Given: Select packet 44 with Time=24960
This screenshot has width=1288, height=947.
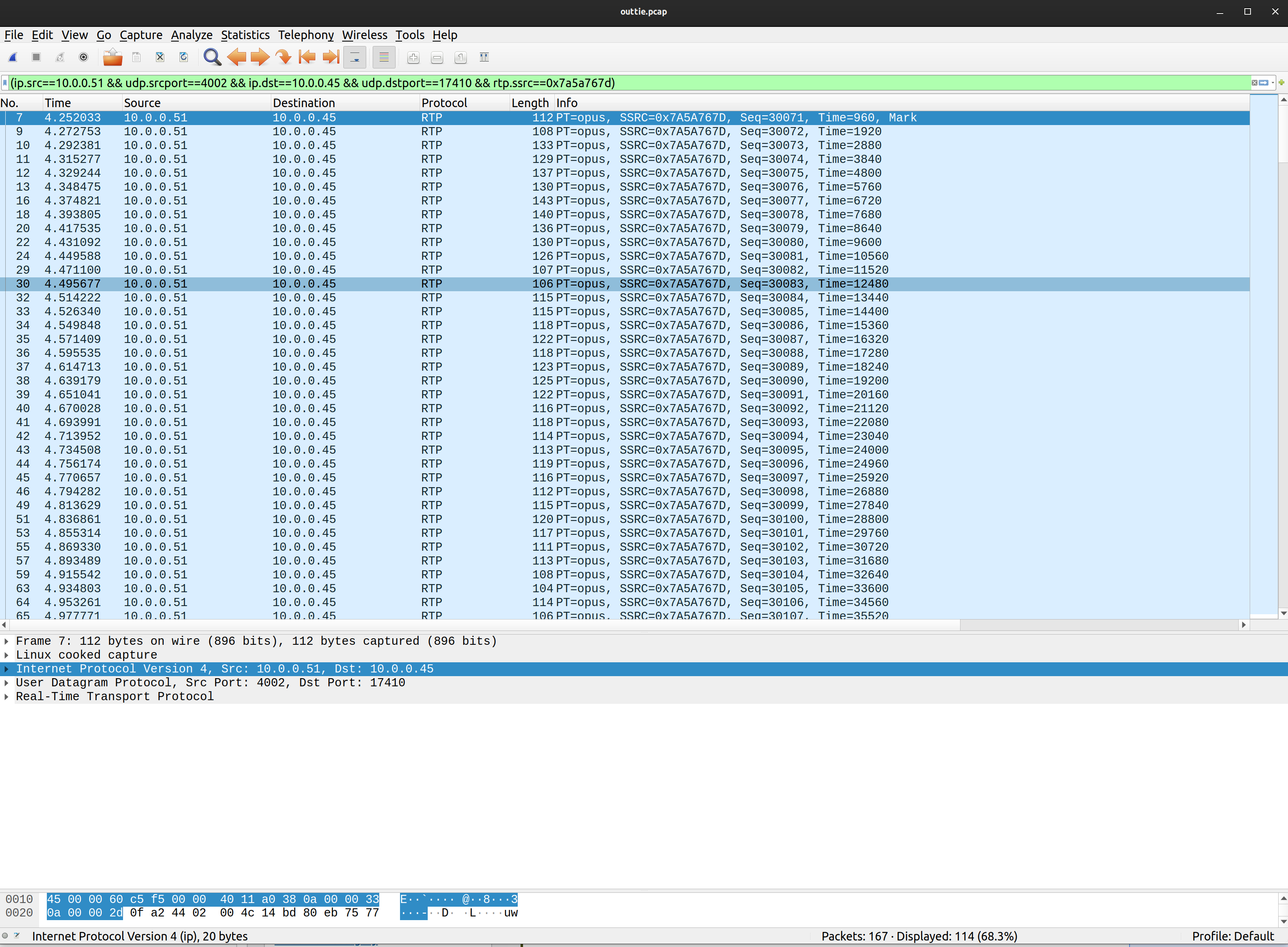Looking at the screenshot, I should click(625, 464).
